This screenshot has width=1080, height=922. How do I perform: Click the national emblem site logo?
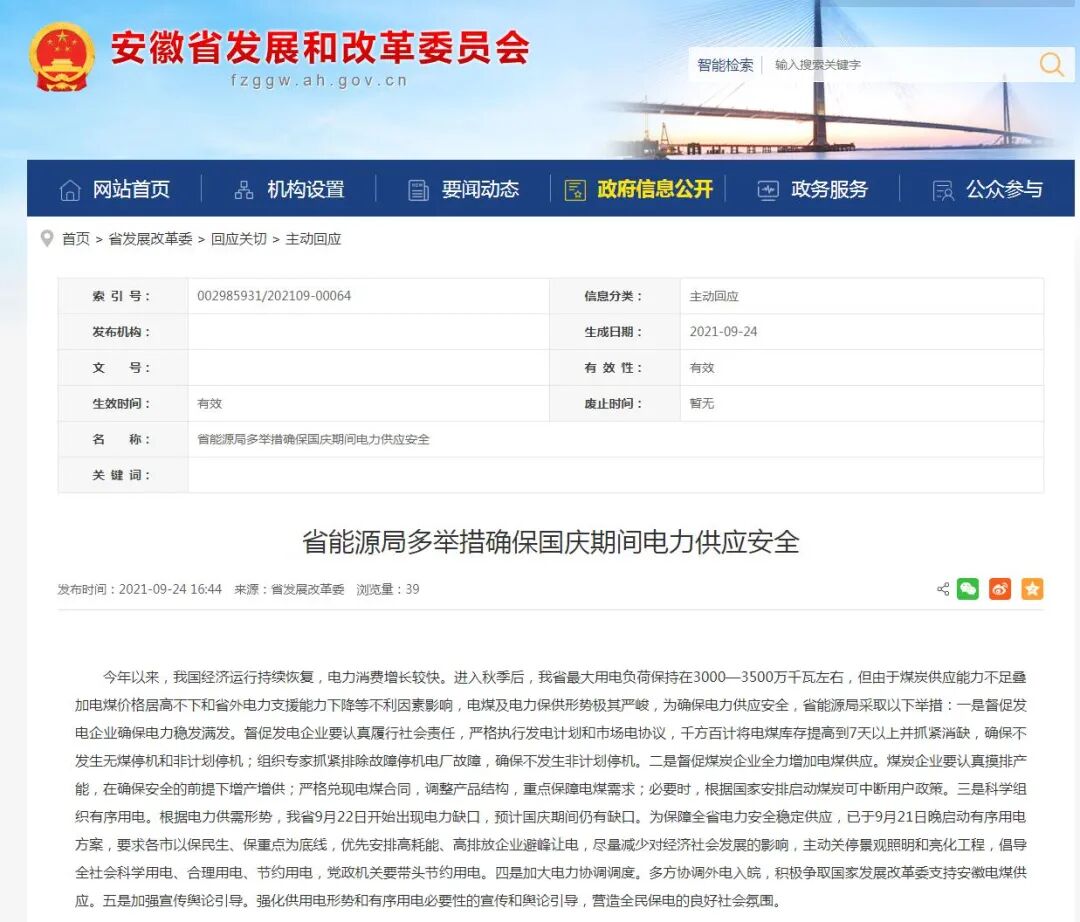point(62,57)
